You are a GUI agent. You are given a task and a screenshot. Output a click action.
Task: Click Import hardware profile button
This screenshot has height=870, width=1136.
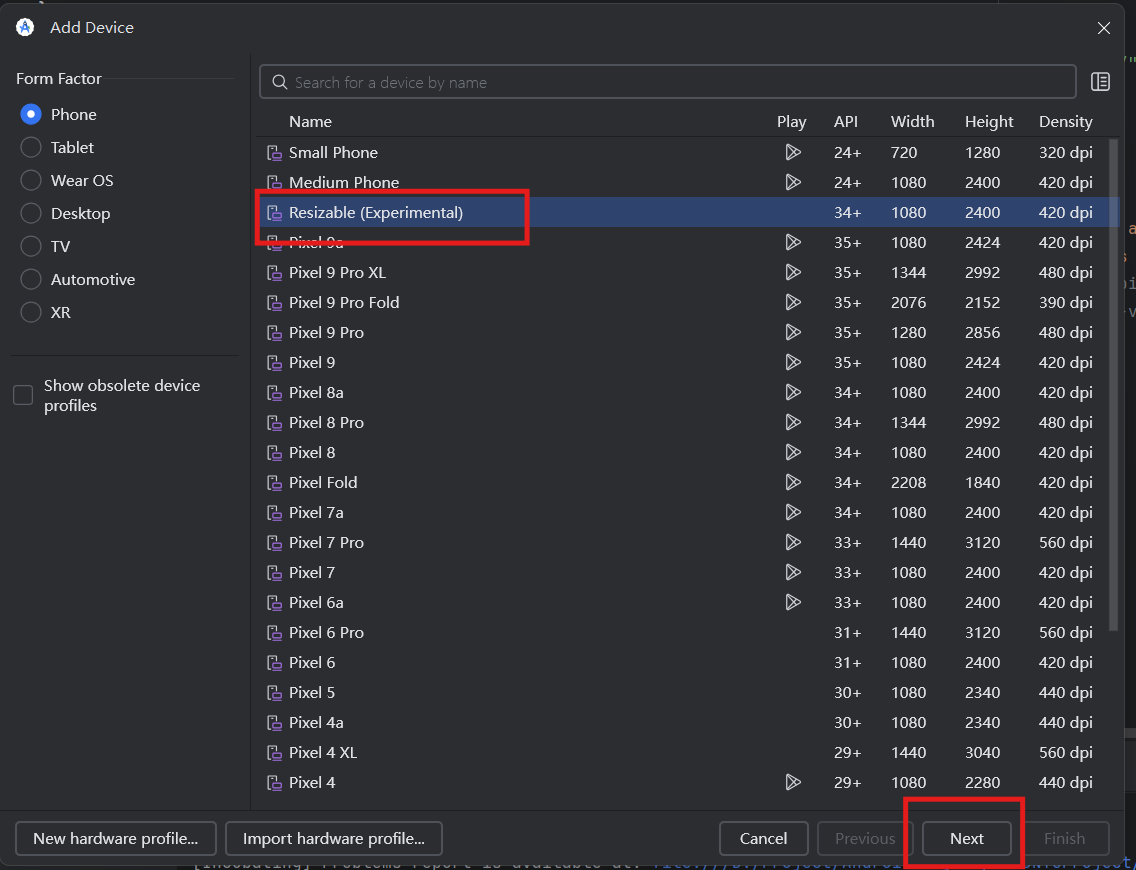click(x=333, y=838)
